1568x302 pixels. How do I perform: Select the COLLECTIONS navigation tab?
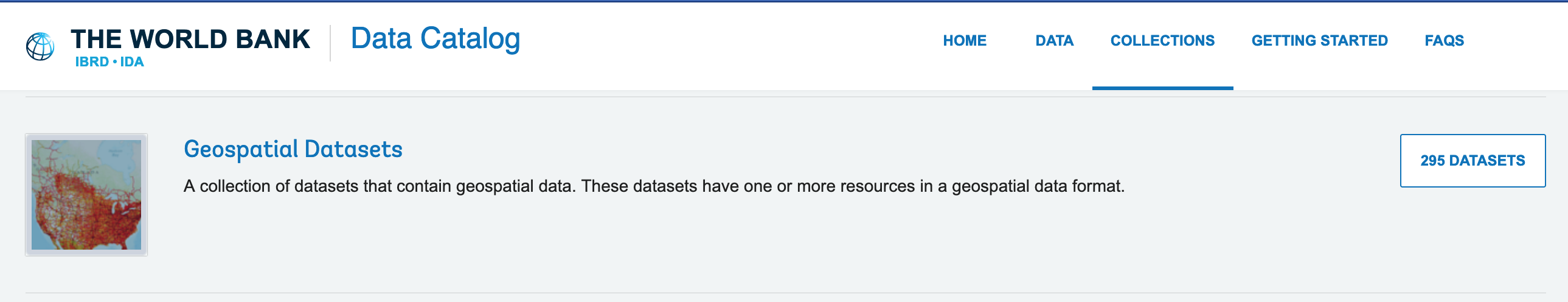pos(1162,41)
